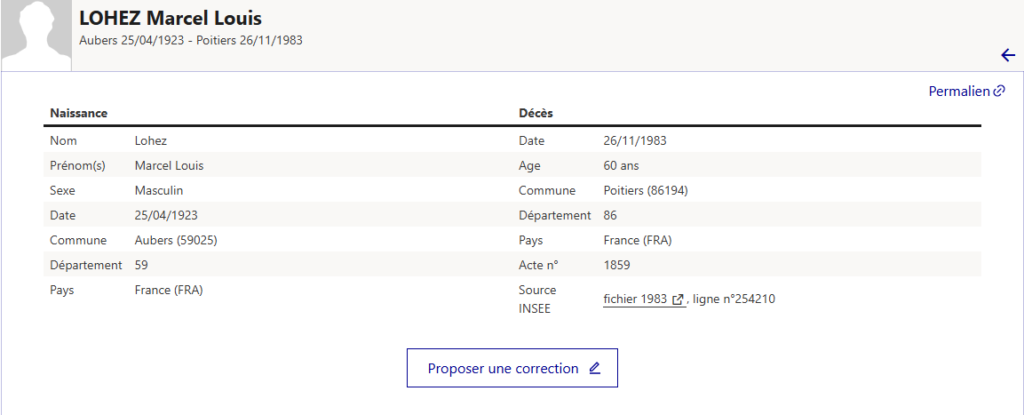Click the pencil icon in the correction button
The image size is (1024, 415).
click(x=595, y=368)
